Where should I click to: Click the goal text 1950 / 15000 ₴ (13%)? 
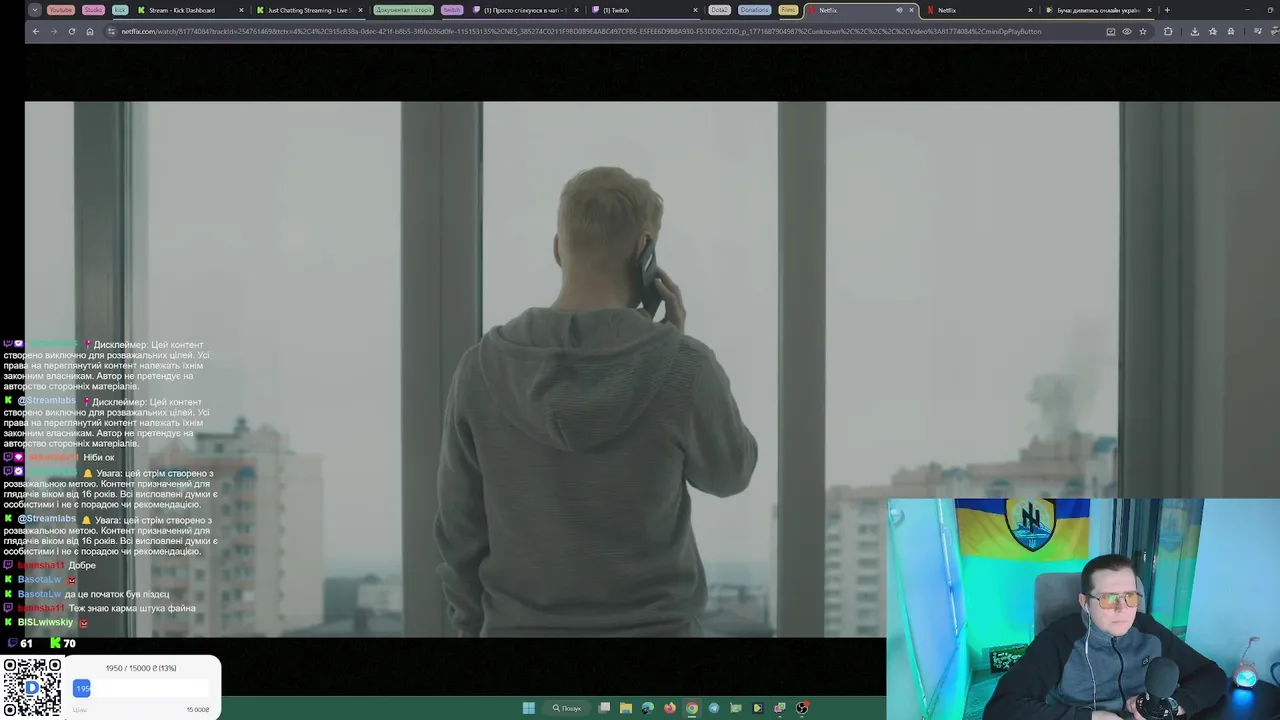click(x=141, y=668)
